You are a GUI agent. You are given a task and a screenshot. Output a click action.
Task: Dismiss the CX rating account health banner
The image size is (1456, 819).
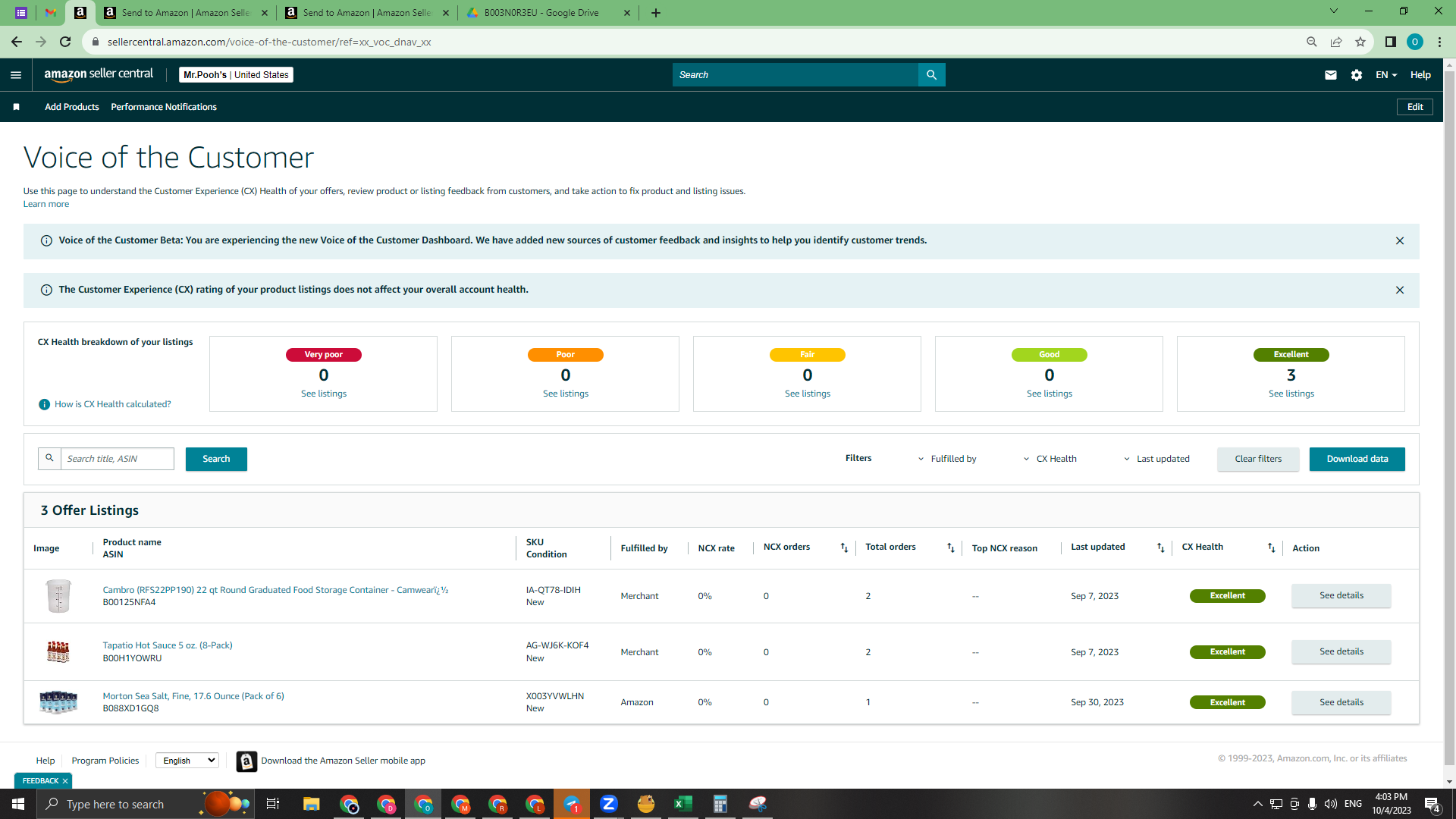[x=1400, y=290]
